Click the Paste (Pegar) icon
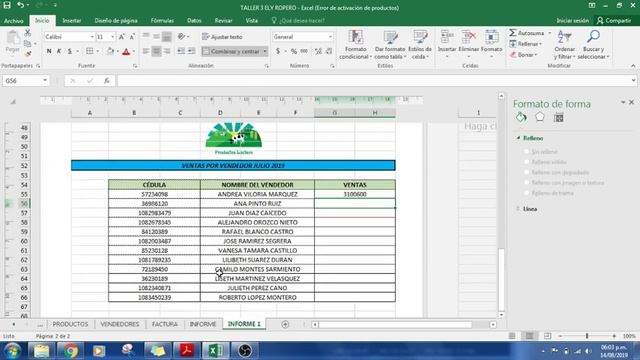Image resolution: width=640 pixels, height=360 pixels. tap(13, 38)
